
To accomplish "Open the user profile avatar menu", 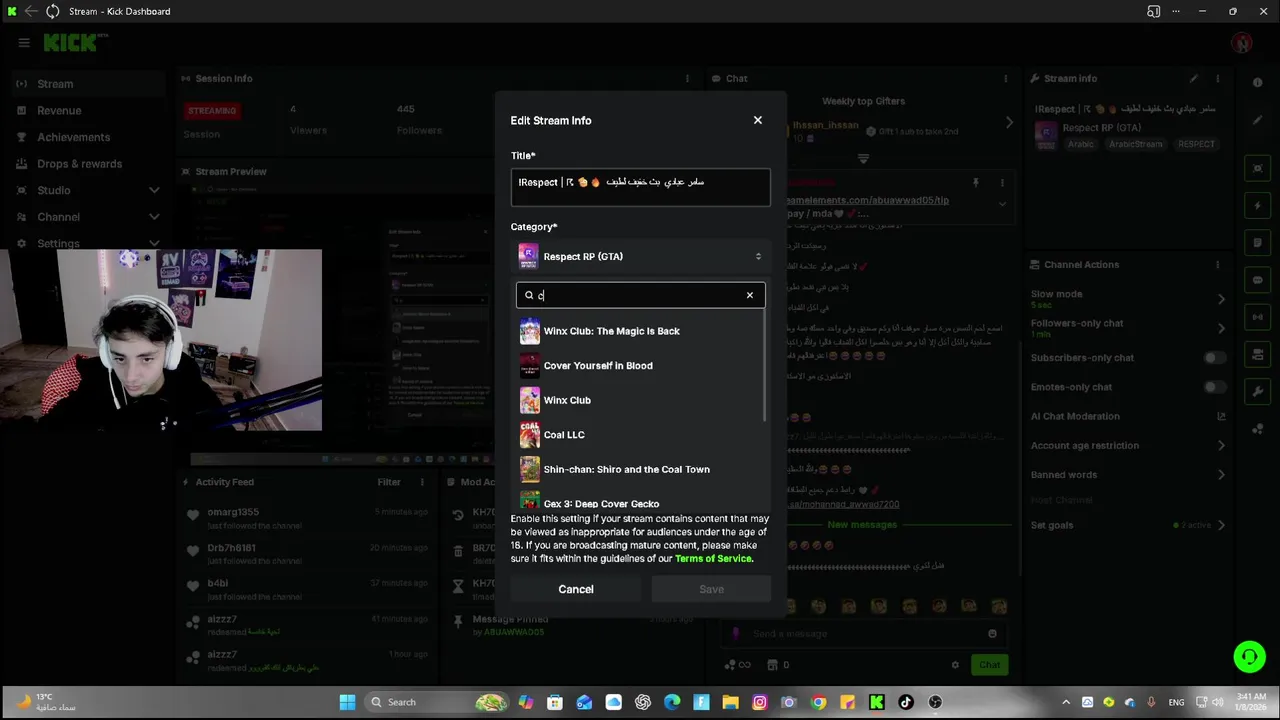I will pos(1242,43).
